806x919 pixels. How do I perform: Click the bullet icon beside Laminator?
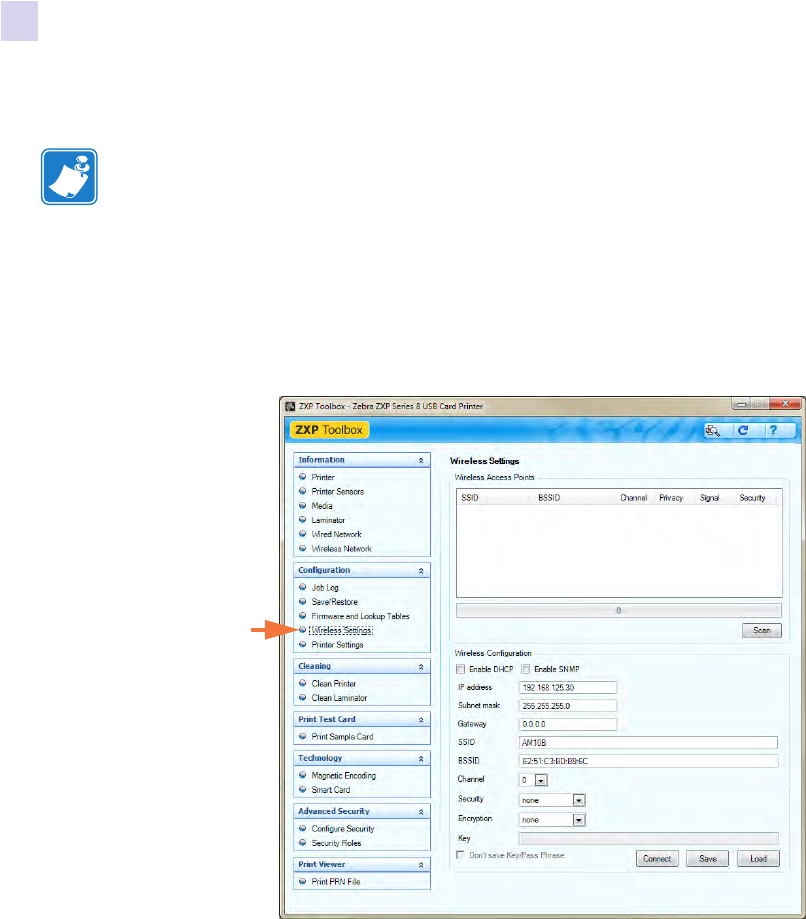coord(302,520)
